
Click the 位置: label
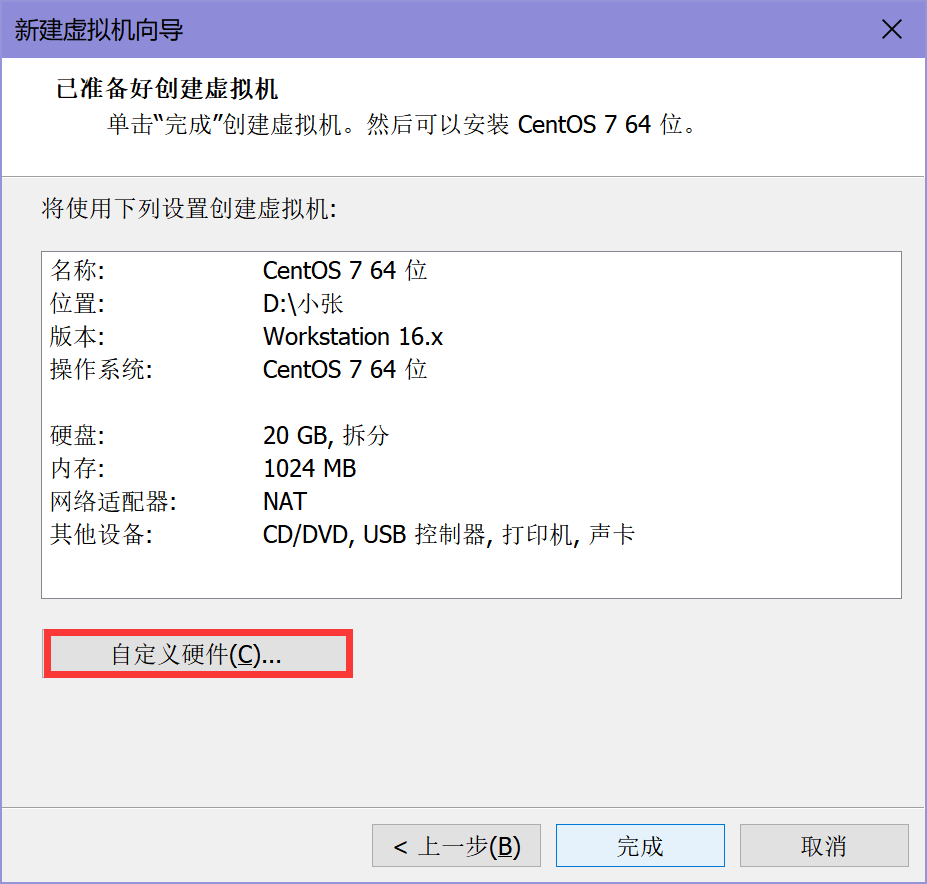click(x=77, y=303)
